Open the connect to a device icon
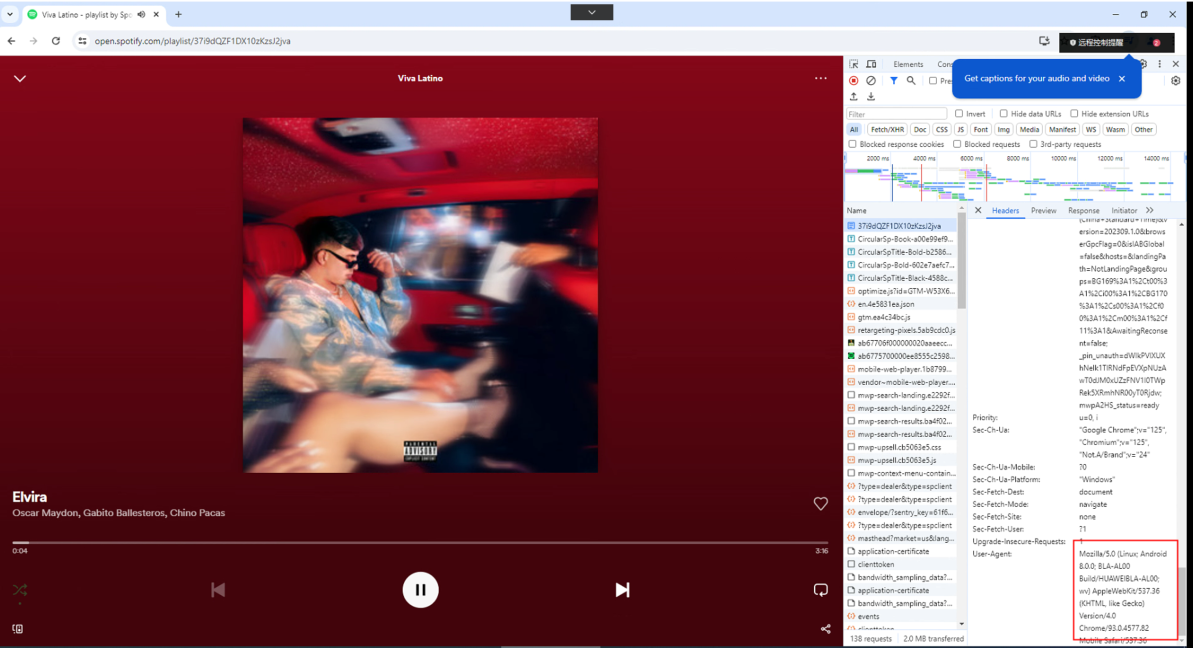Viewport: 1193px width, 648px height. point(17,629)
